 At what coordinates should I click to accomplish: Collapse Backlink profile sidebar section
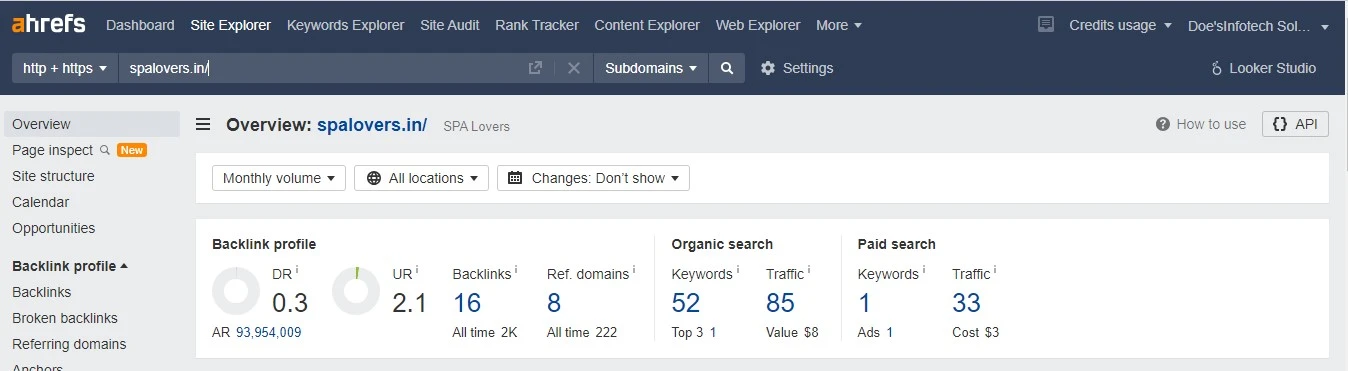pyautogui.click(x=70, y=266)
